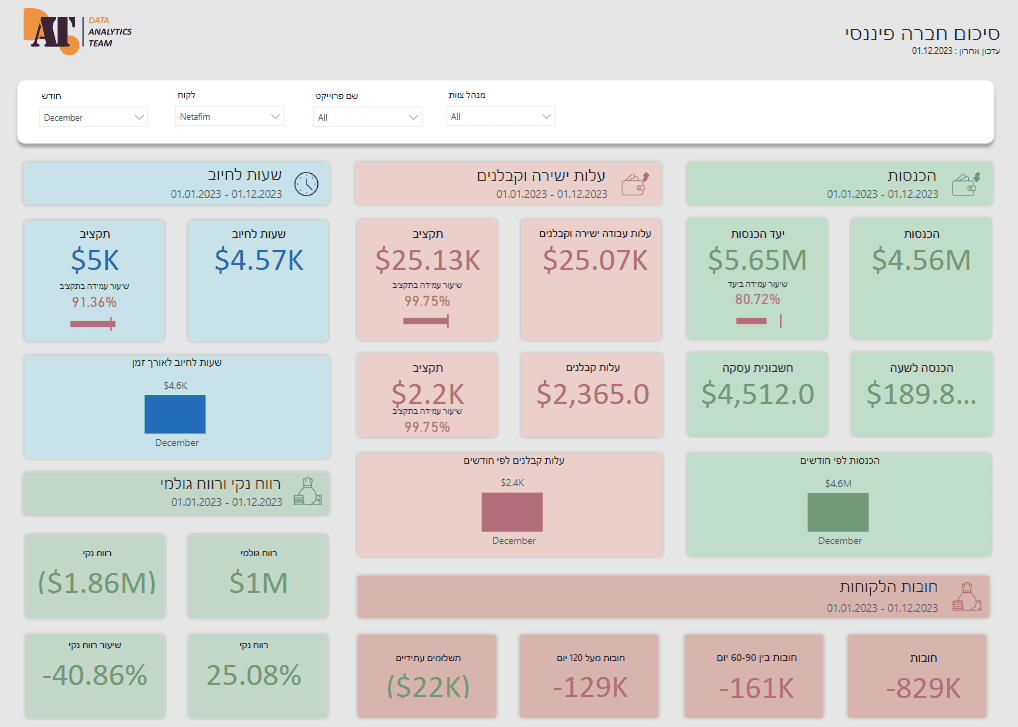Image resolution: width=1018 pixels, height=727 pixels.
Task: Select the $25.13K budget card
Action: (x=427, y=280)
